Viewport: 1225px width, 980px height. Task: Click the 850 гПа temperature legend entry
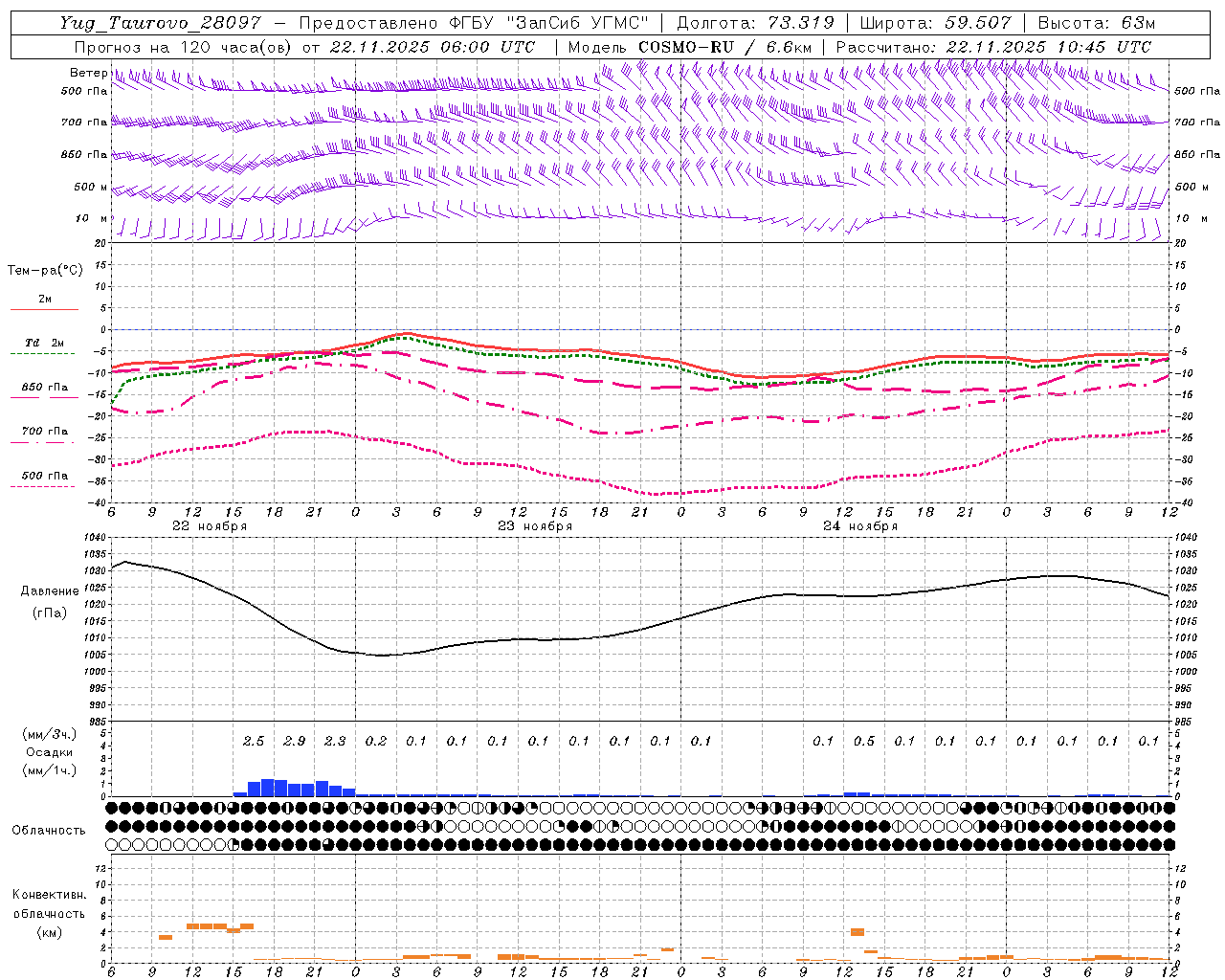pos(44,388)
